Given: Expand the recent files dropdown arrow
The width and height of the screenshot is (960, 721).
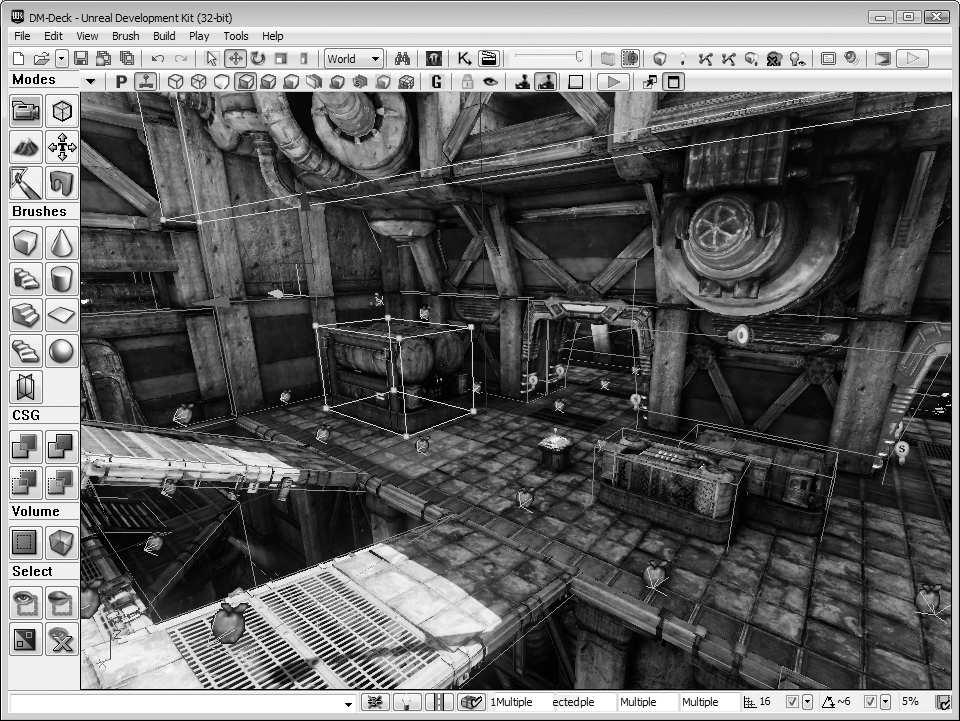Looking at the screenshot, I should (62, 59).
